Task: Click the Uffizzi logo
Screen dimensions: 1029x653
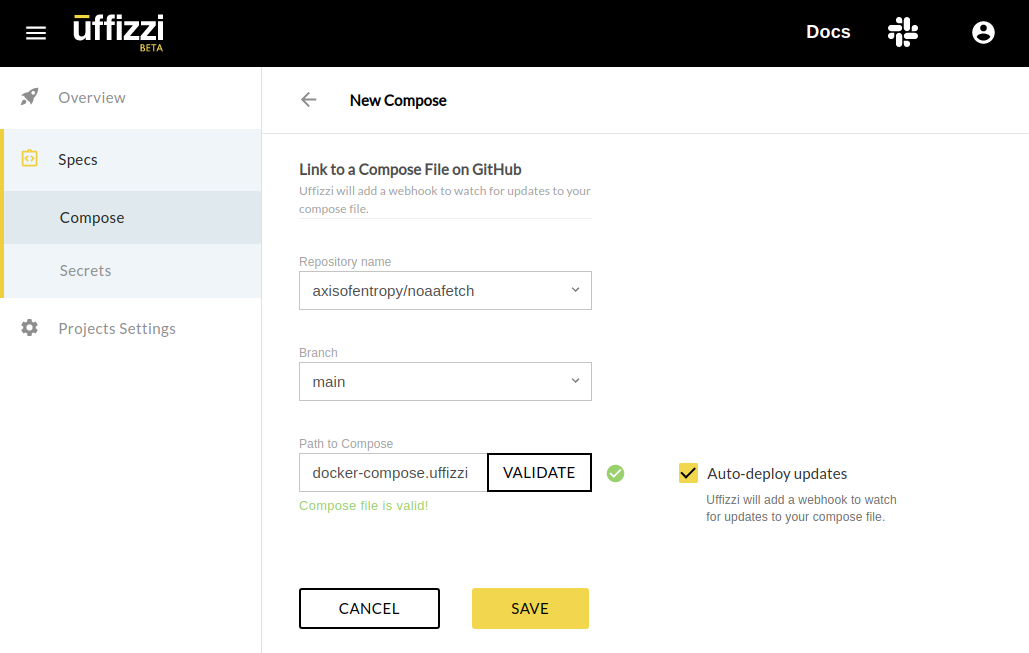Action: (x=118, y=32)
